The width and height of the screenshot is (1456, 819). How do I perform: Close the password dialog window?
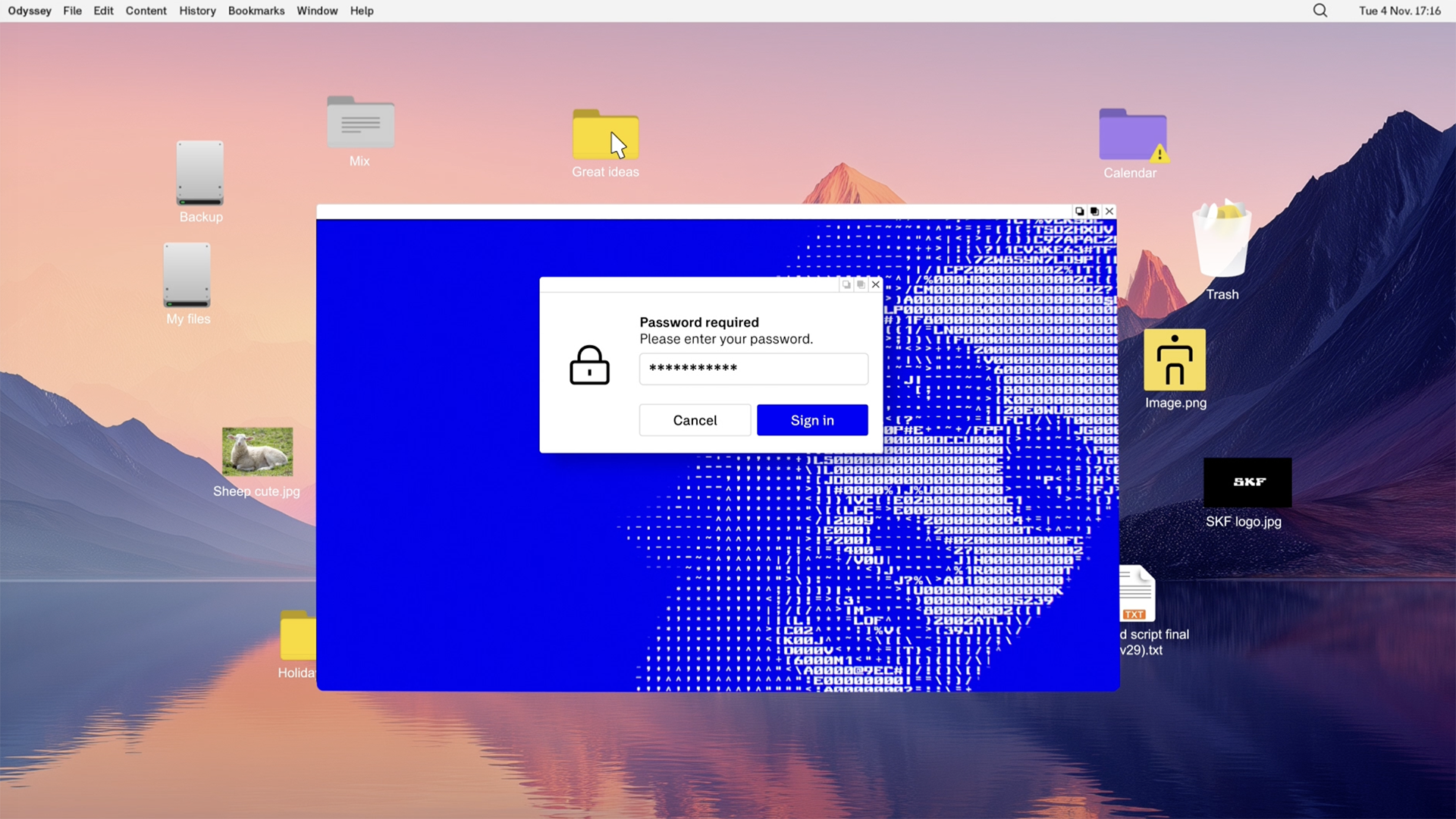876,284
